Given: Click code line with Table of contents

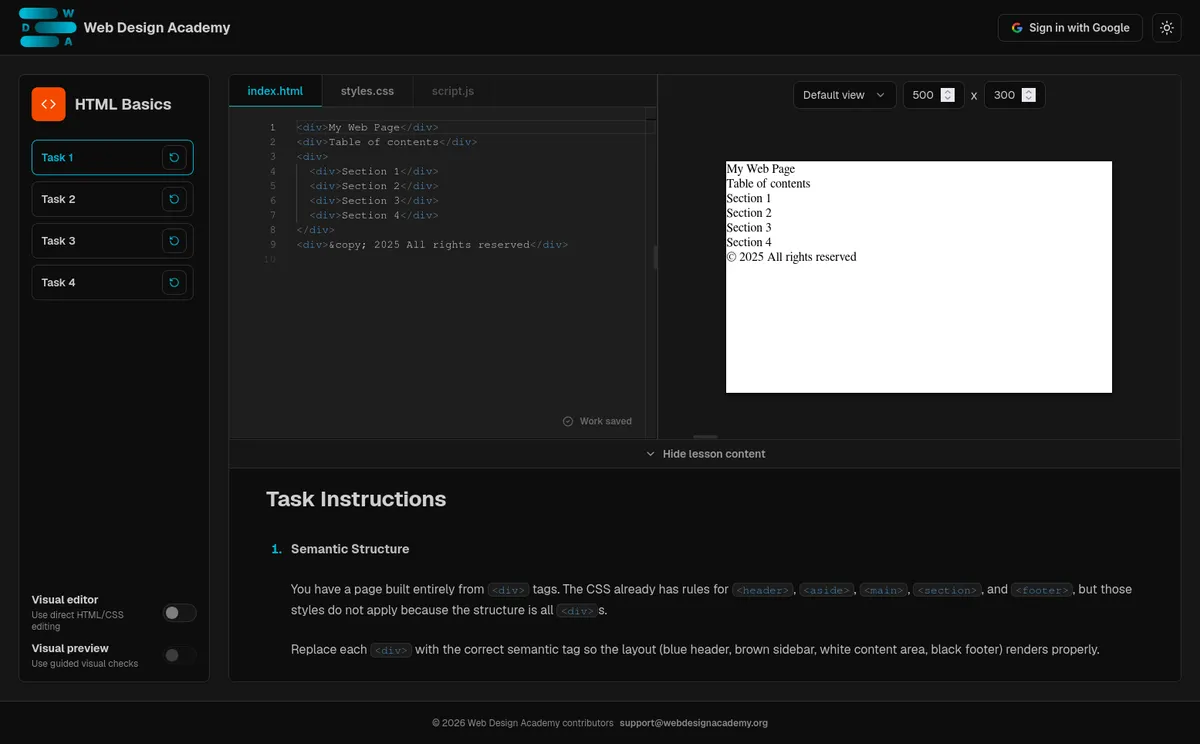Looking at the screenshot, I should pos(386,142).
